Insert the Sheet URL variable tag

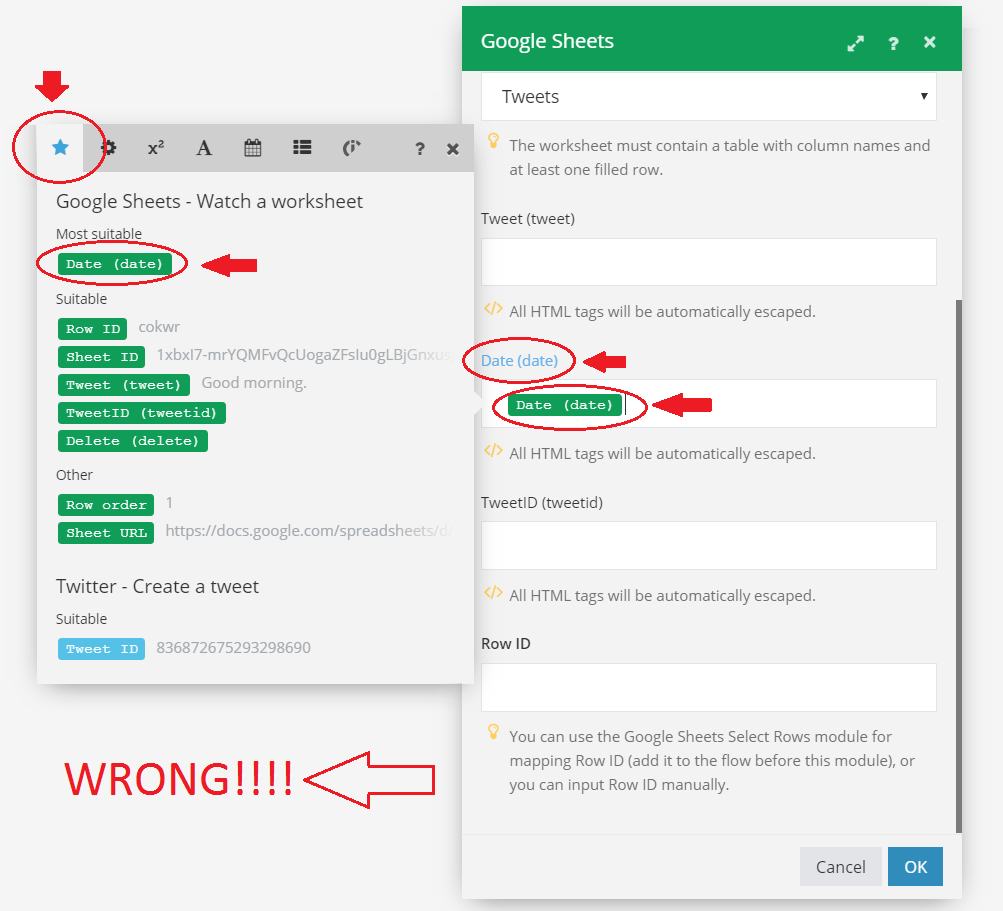click(x=106, y=533)
